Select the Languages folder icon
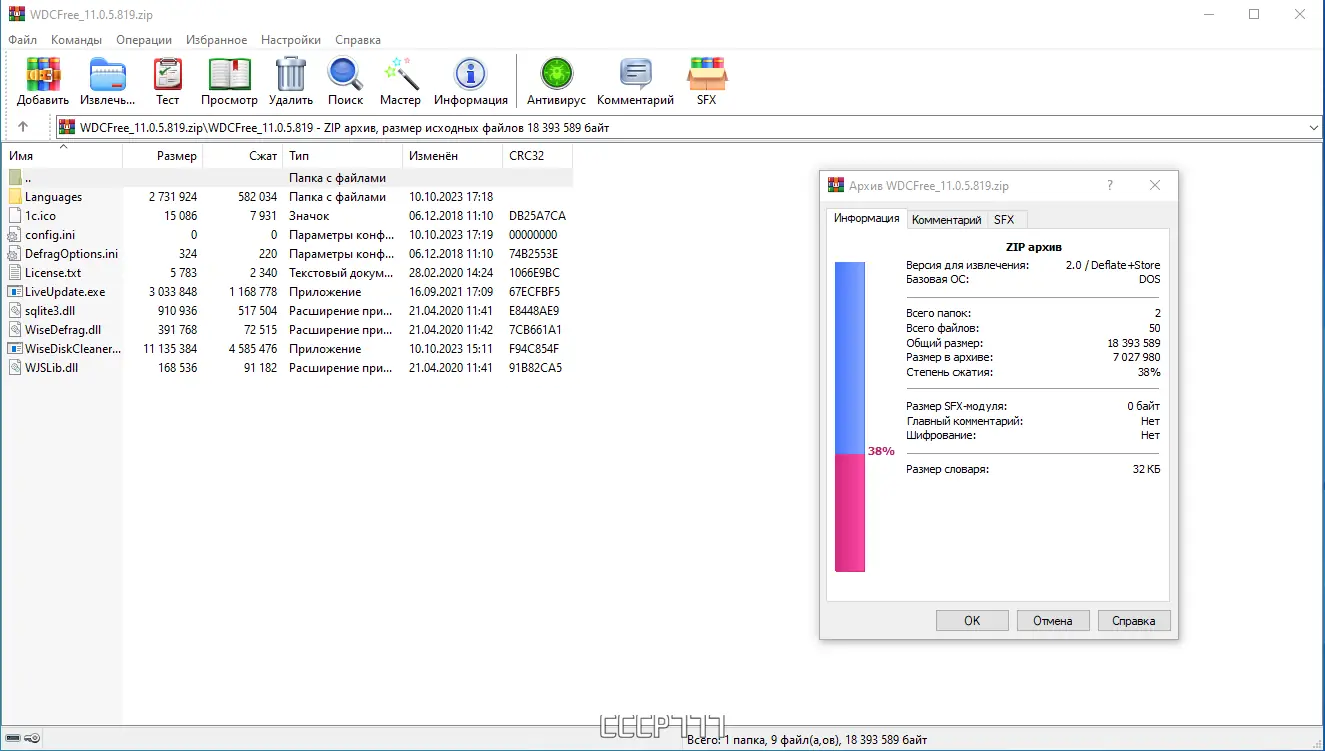Viewport: 1325px width, 751px height. coord(15,197)
